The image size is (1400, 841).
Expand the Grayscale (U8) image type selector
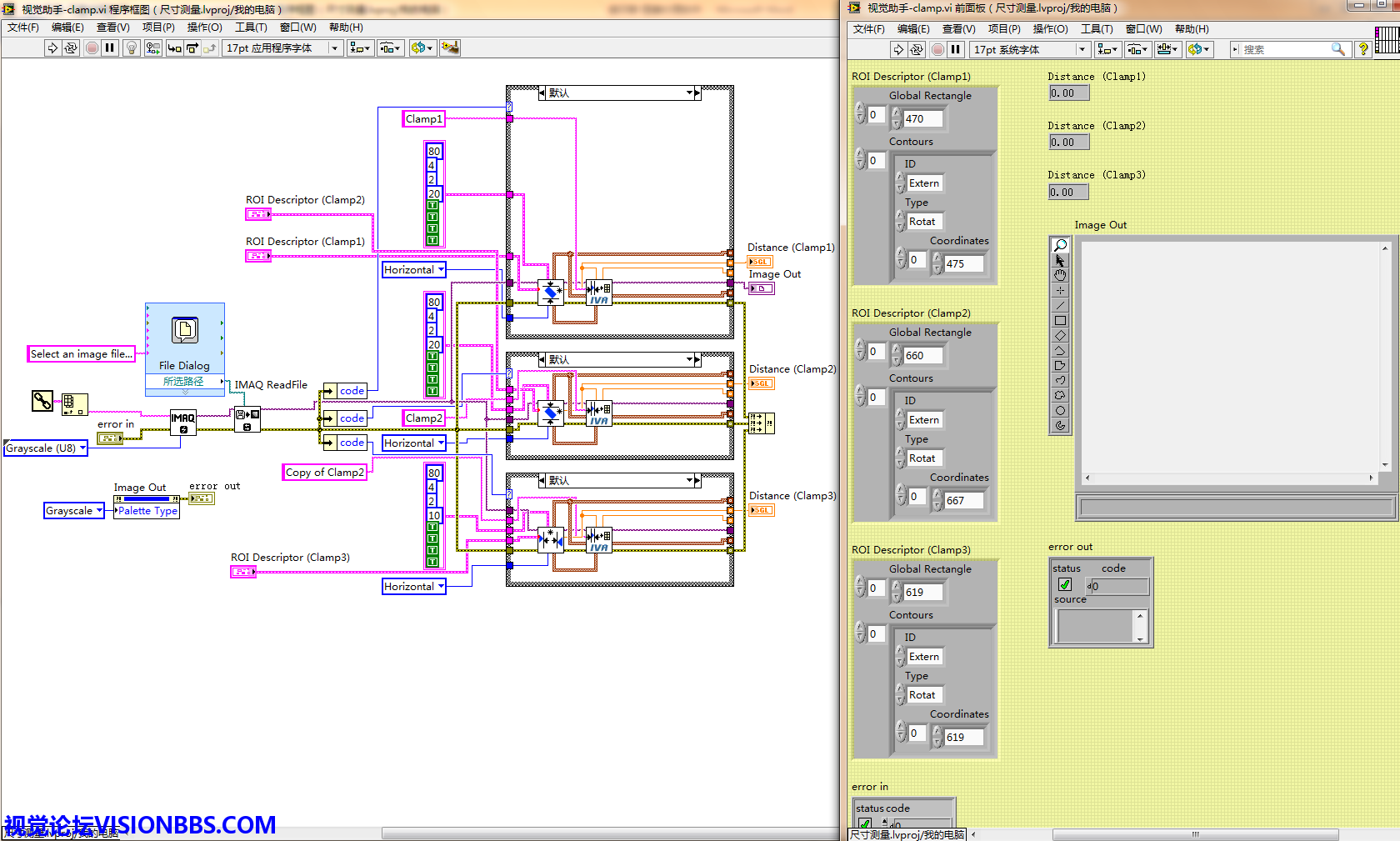(x=82, y=448)
